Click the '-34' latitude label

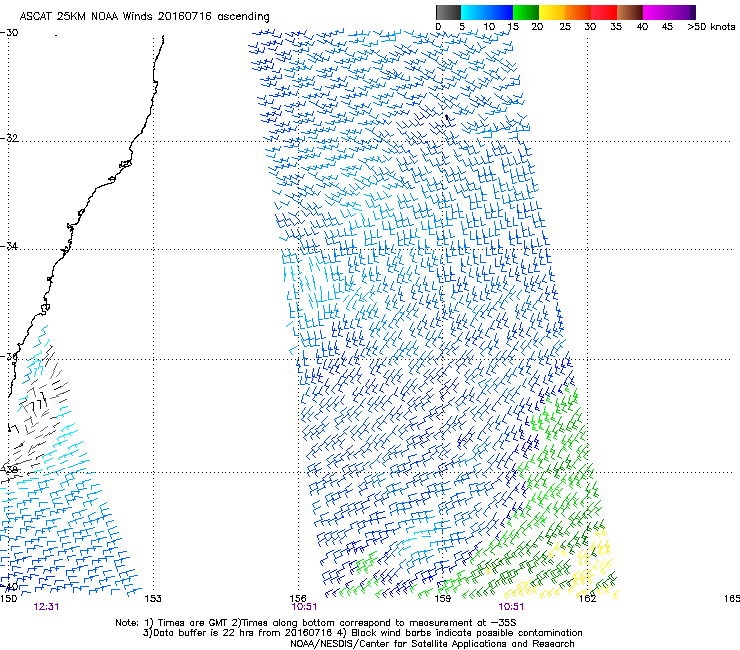pyautogui.click(x=9, y=246)
